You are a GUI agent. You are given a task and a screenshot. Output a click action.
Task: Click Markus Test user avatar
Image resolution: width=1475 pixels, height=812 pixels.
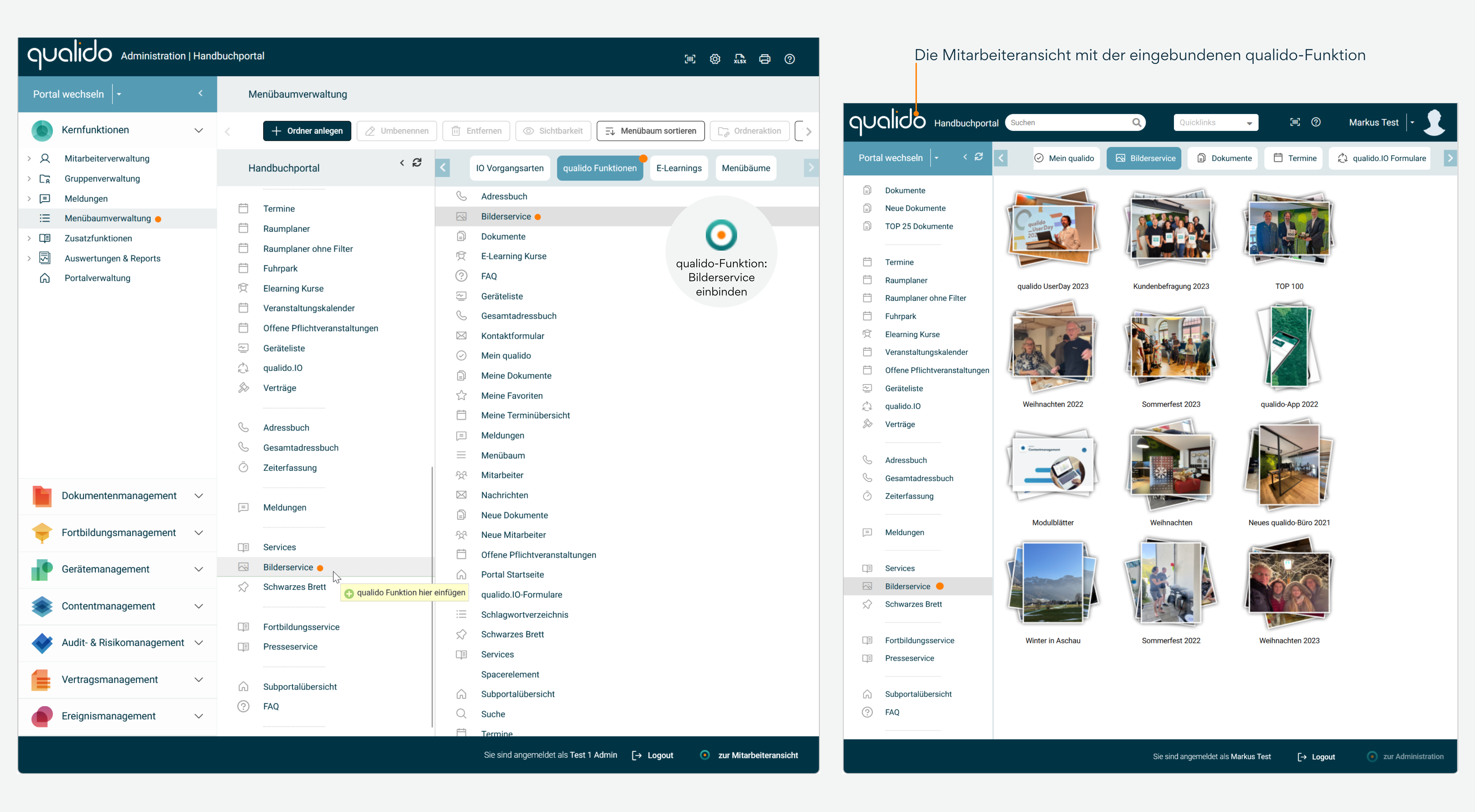pyautogui.click(x=1434, y=122)
